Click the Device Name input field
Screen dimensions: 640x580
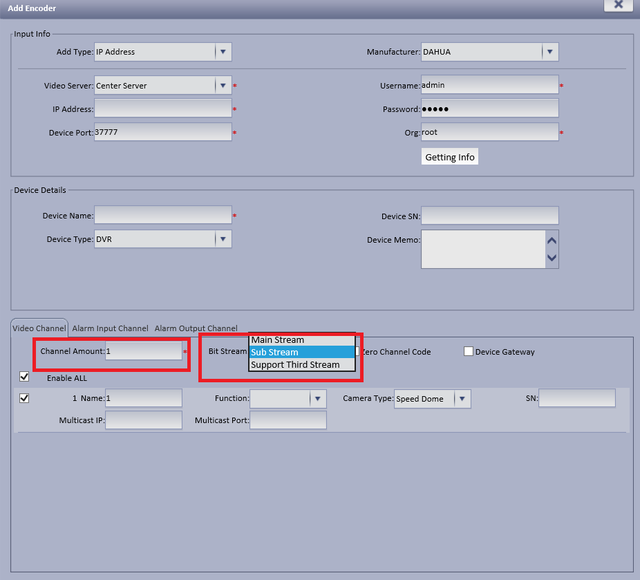(x=163, y=215)
